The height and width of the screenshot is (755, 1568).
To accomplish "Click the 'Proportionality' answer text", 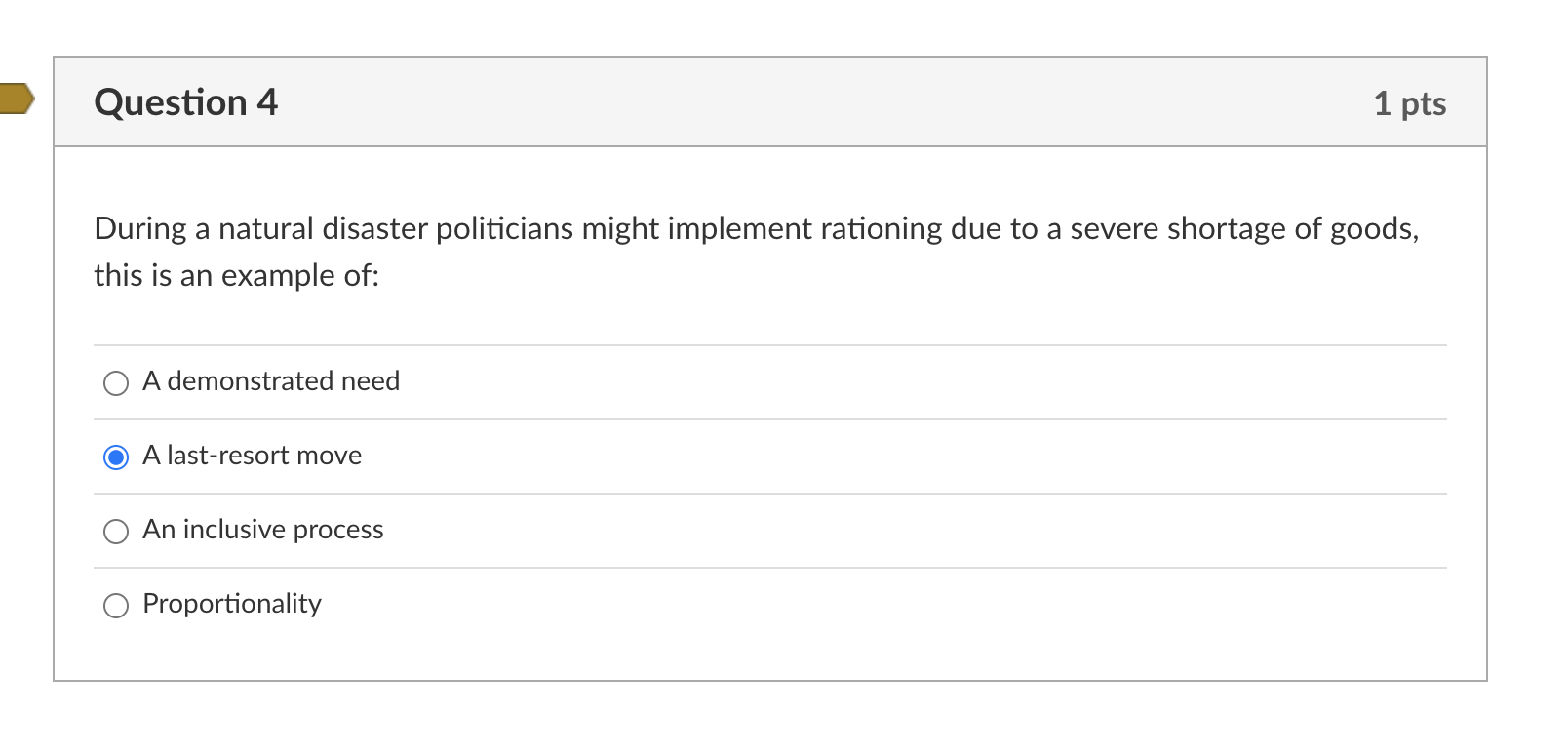I will pos(231,605).
